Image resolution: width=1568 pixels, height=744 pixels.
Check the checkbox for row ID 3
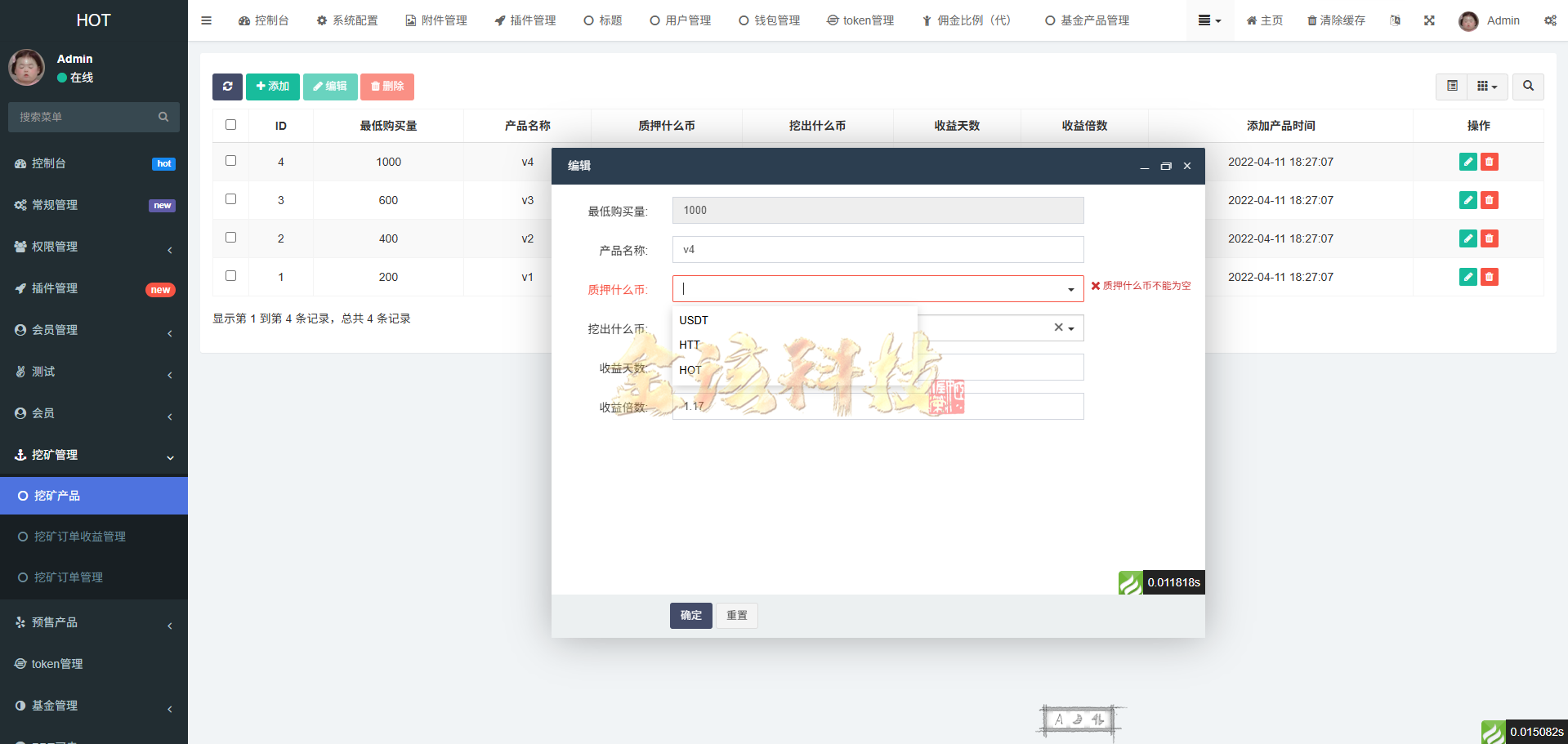[x=230, y=199]
